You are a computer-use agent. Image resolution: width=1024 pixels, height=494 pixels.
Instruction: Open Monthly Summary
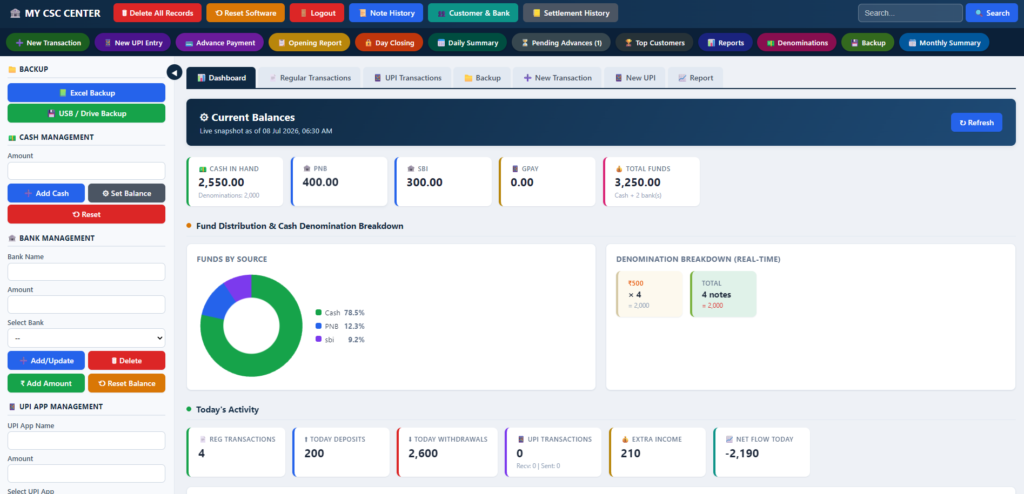944,42
